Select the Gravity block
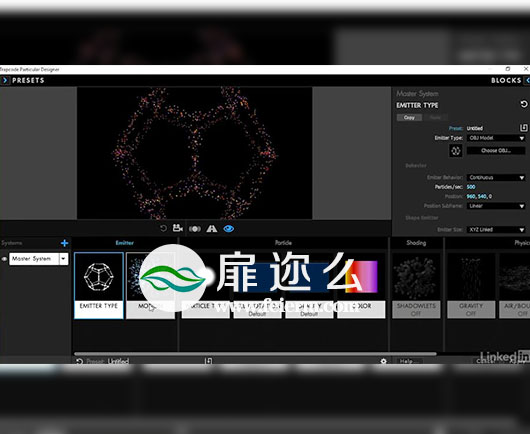 click(471, 285)
